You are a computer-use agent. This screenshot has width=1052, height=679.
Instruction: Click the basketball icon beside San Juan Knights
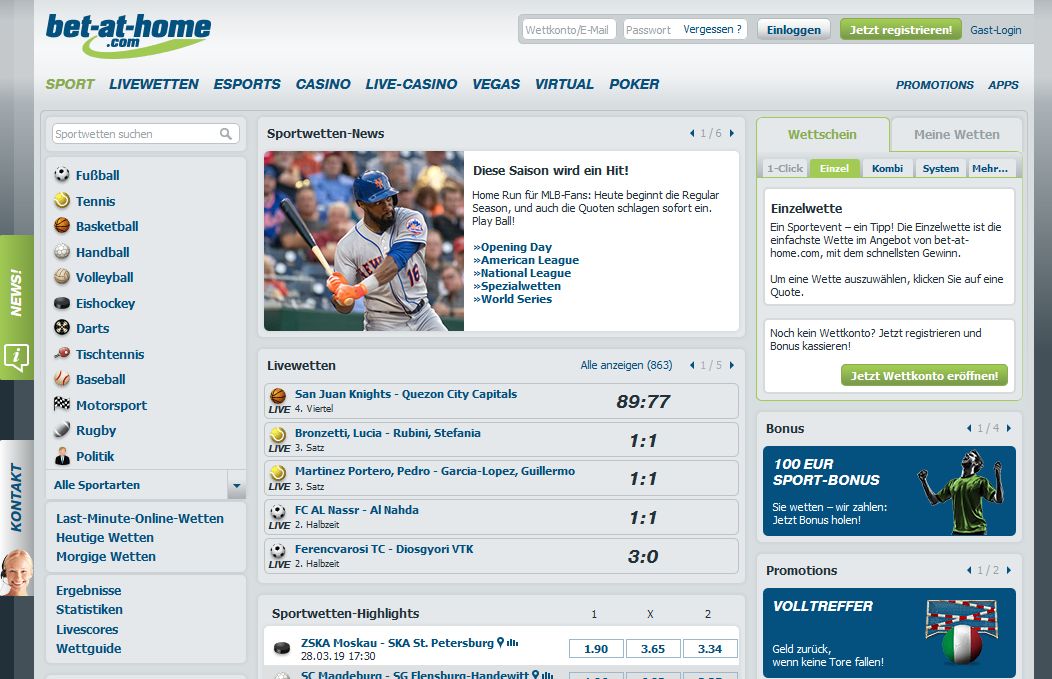pyautogui.click(x=278, y=395)
